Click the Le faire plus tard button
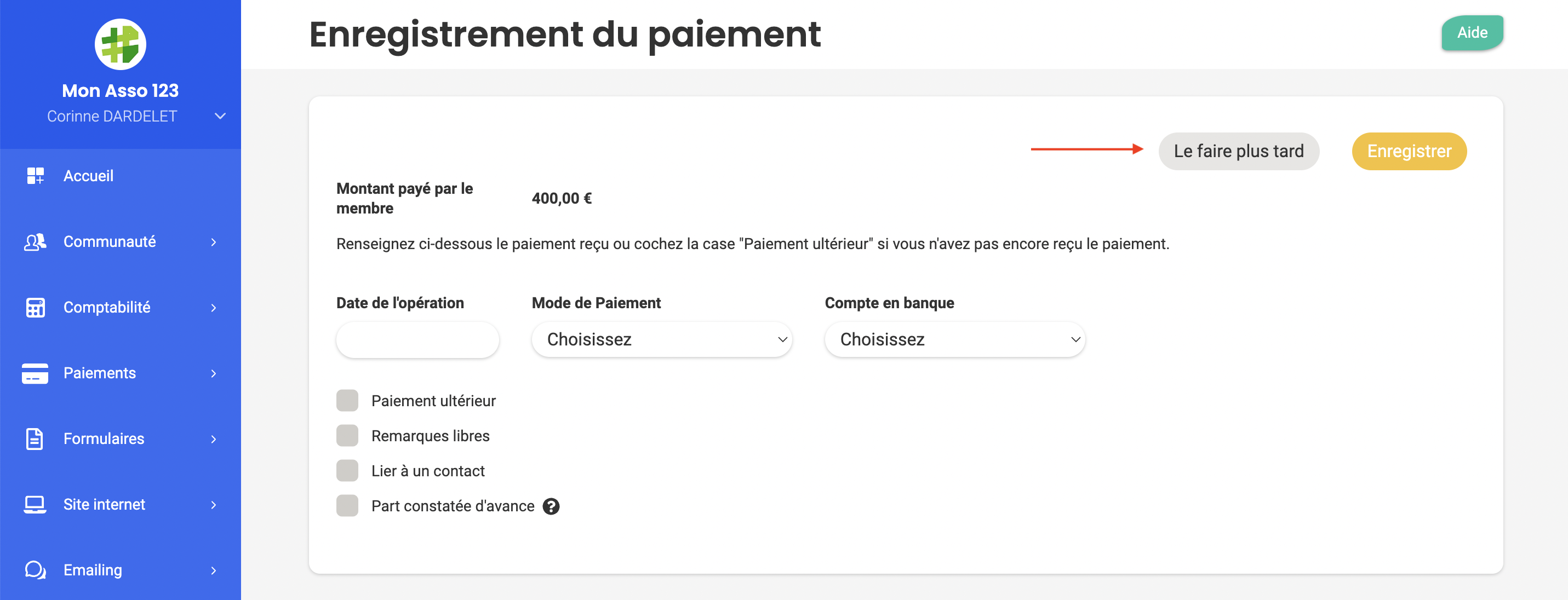 click(x=1239, y=151)
